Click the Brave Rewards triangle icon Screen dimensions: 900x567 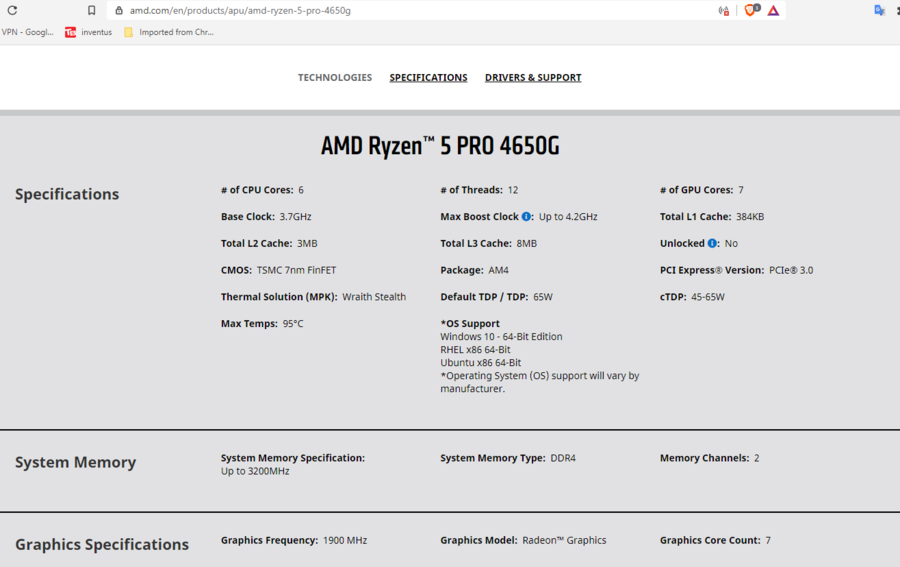[x=773, y=10]
